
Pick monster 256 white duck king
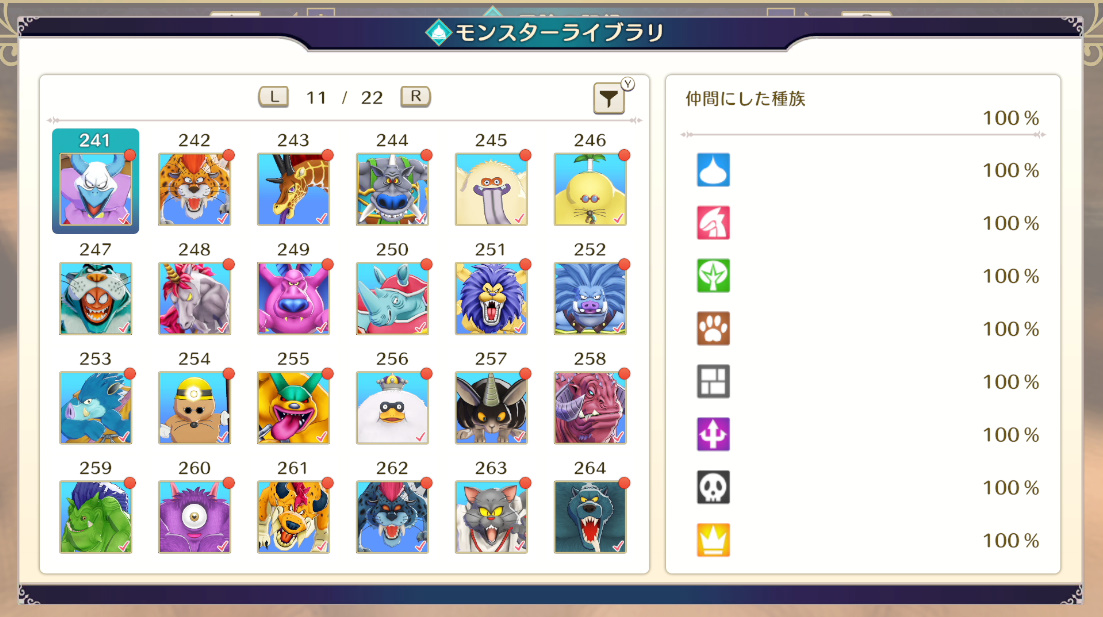tap(392, 408)
